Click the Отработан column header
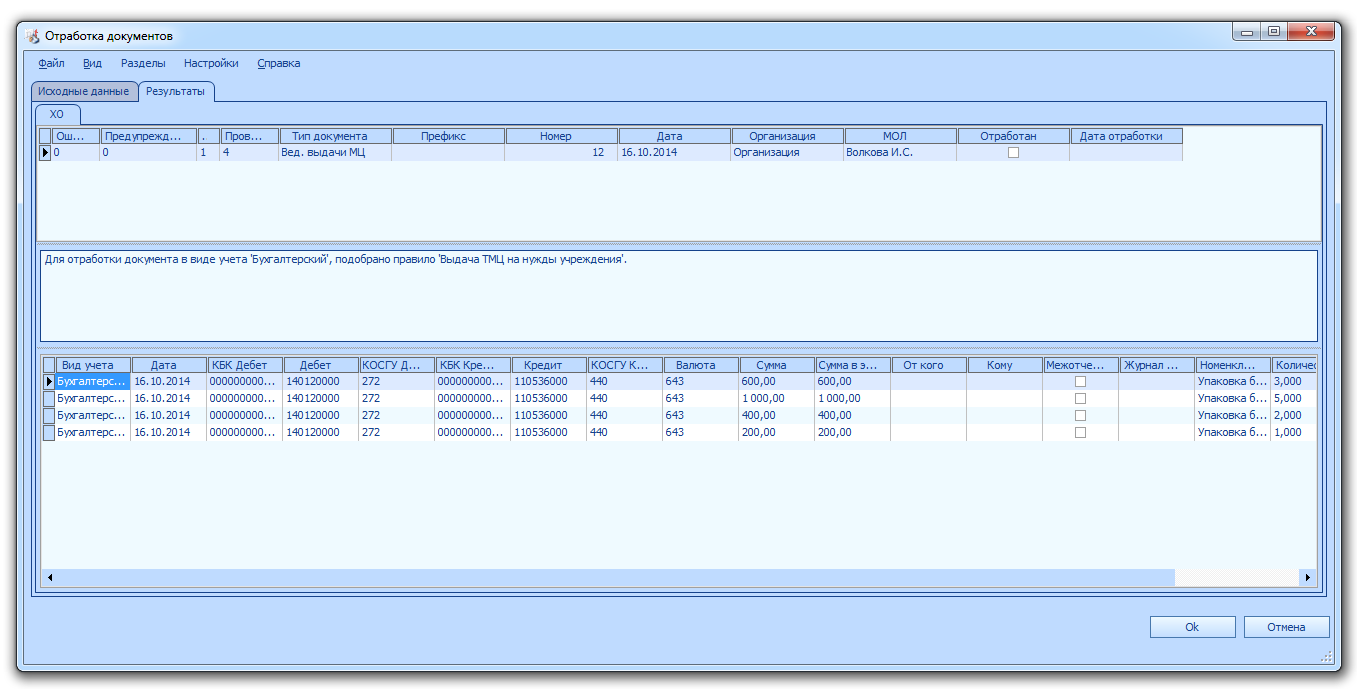 point(1013,136)
